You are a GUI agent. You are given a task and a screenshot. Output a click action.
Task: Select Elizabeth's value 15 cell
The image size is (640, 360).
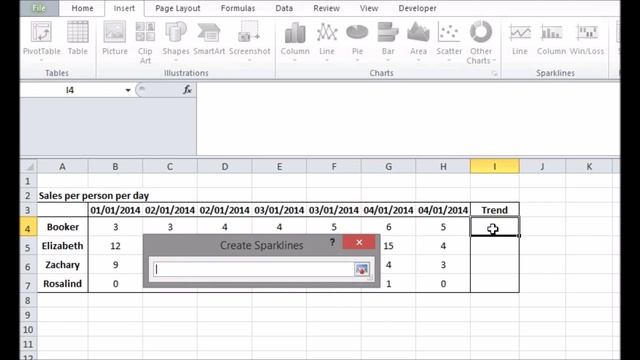point(389,246)
